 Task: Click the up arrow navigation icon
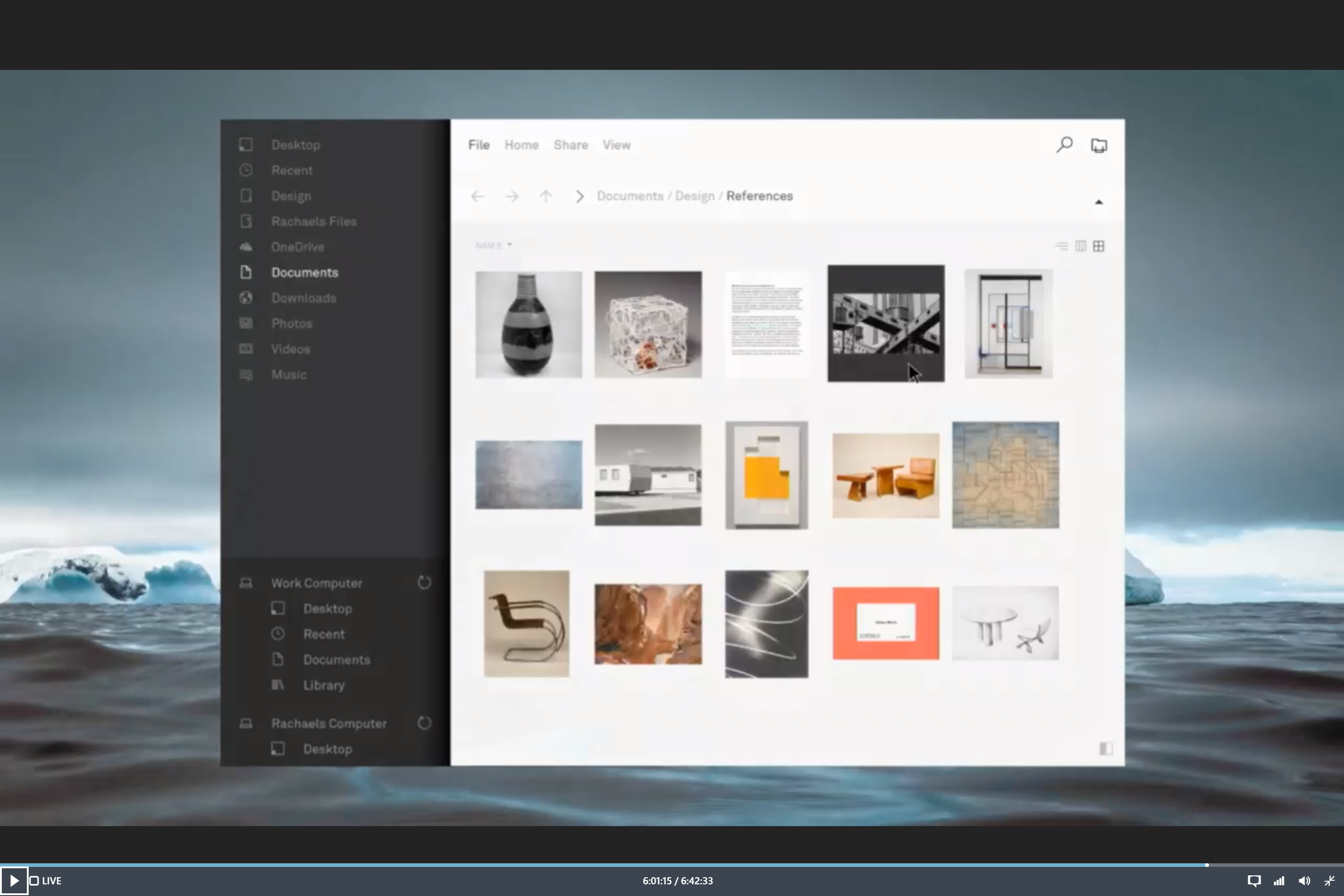click(x=546, y=197)
